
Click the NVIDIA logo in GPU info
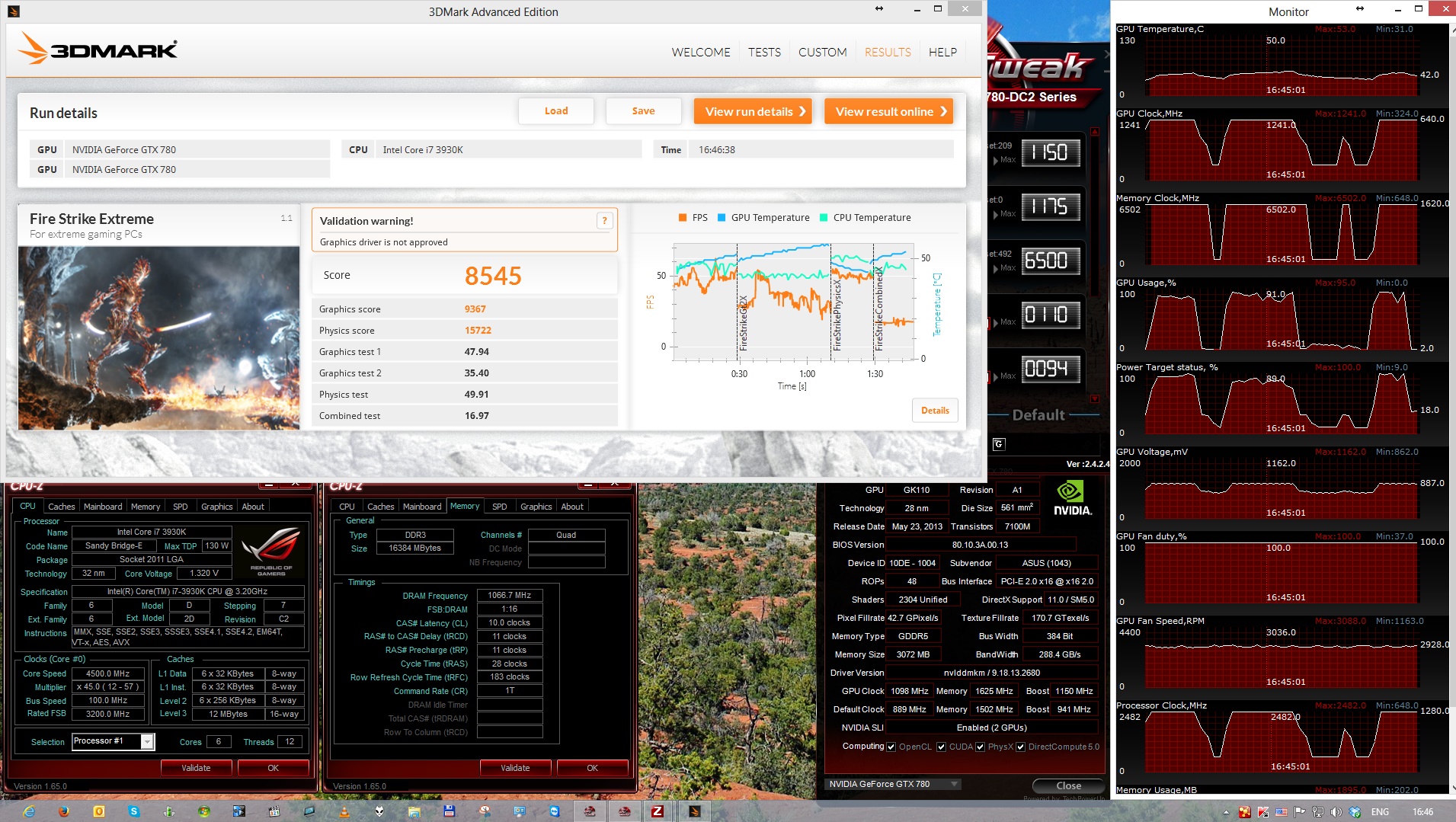[x=1072, y=499]
